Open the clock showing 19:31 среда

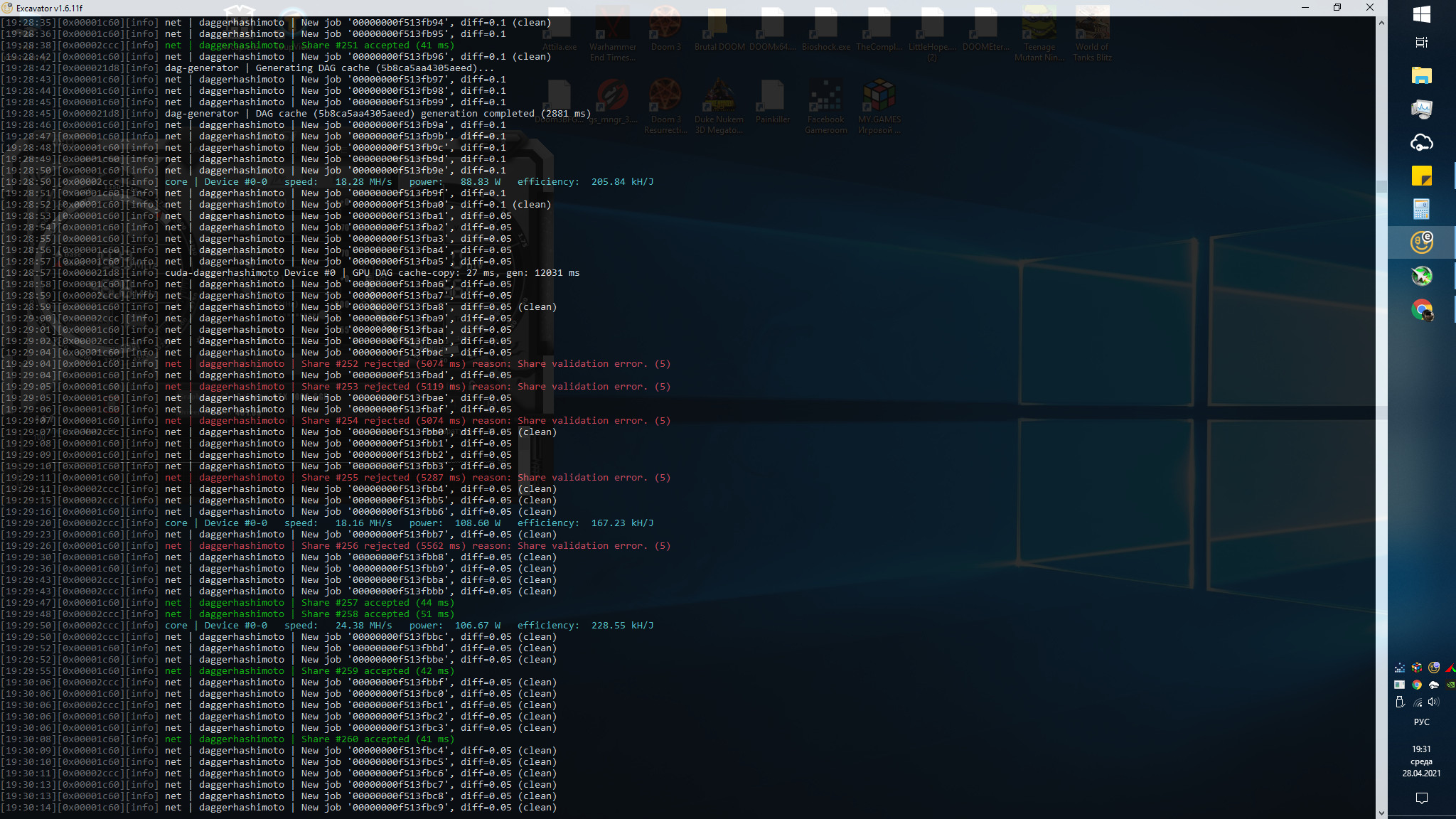pyautogui.click(x=1421, y=761)
